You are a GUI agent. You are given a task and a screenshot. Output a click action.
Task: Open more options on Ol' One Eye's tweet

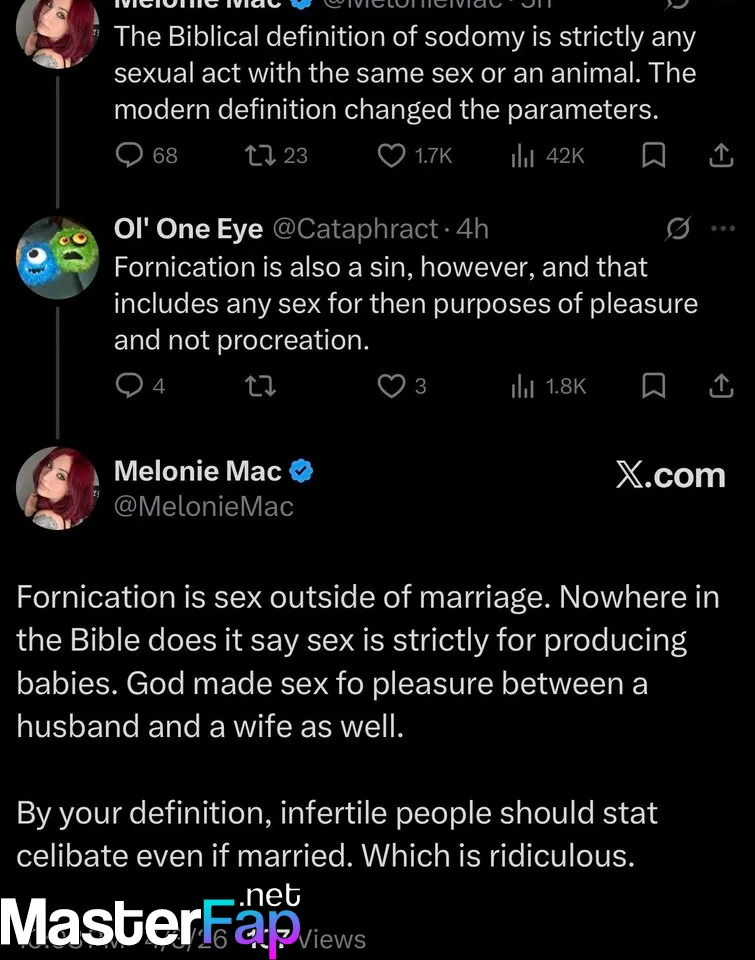pos(722,229)
